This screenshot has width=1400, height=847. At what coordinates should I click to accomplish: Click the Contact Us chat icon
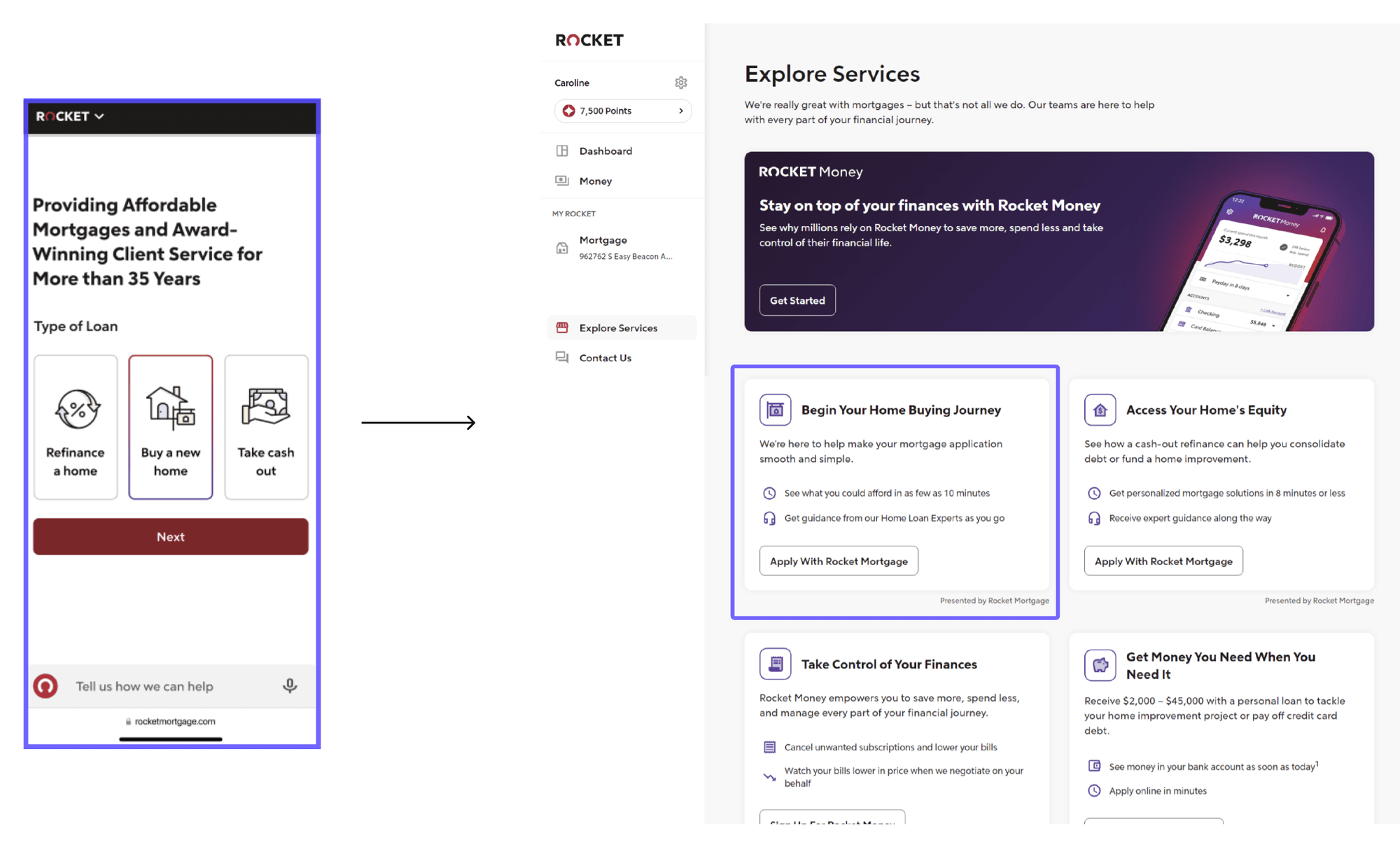[562, 357]
